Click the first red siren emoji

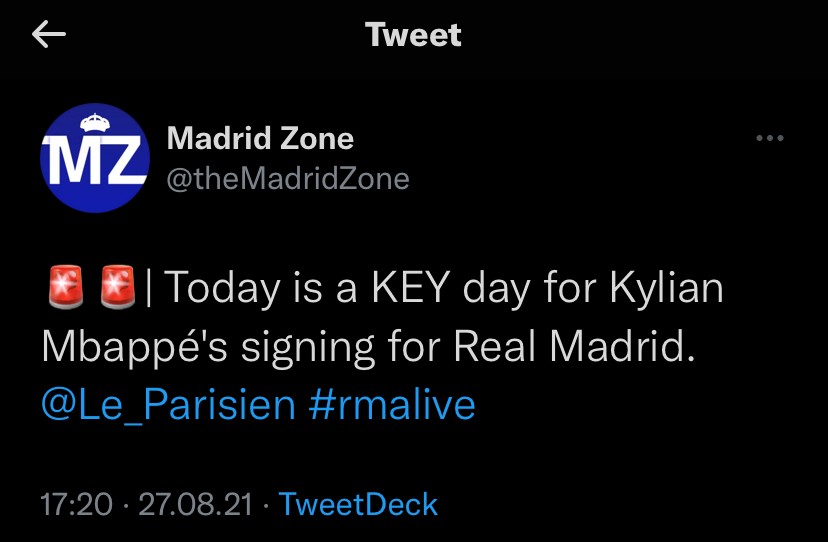(x=63, y=289)
